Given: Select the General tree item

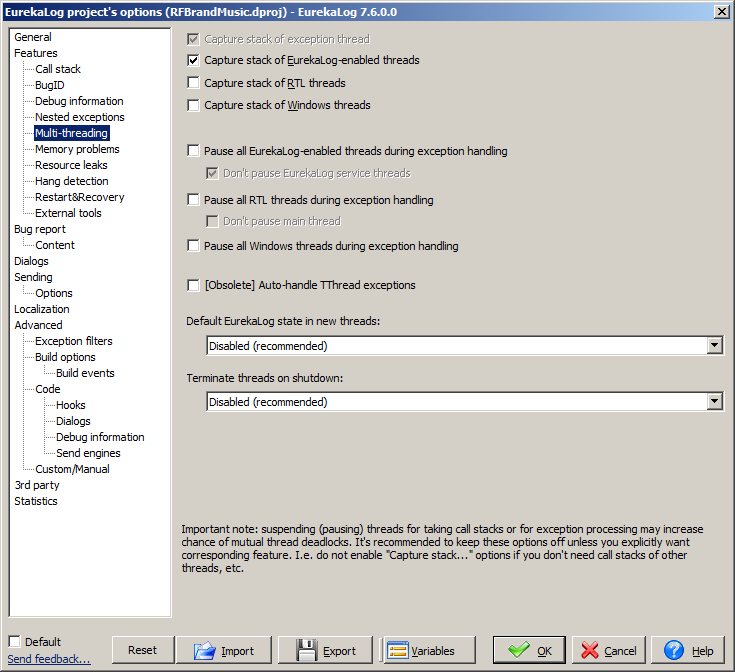Looking at the screenshot, I should point(33,37).
